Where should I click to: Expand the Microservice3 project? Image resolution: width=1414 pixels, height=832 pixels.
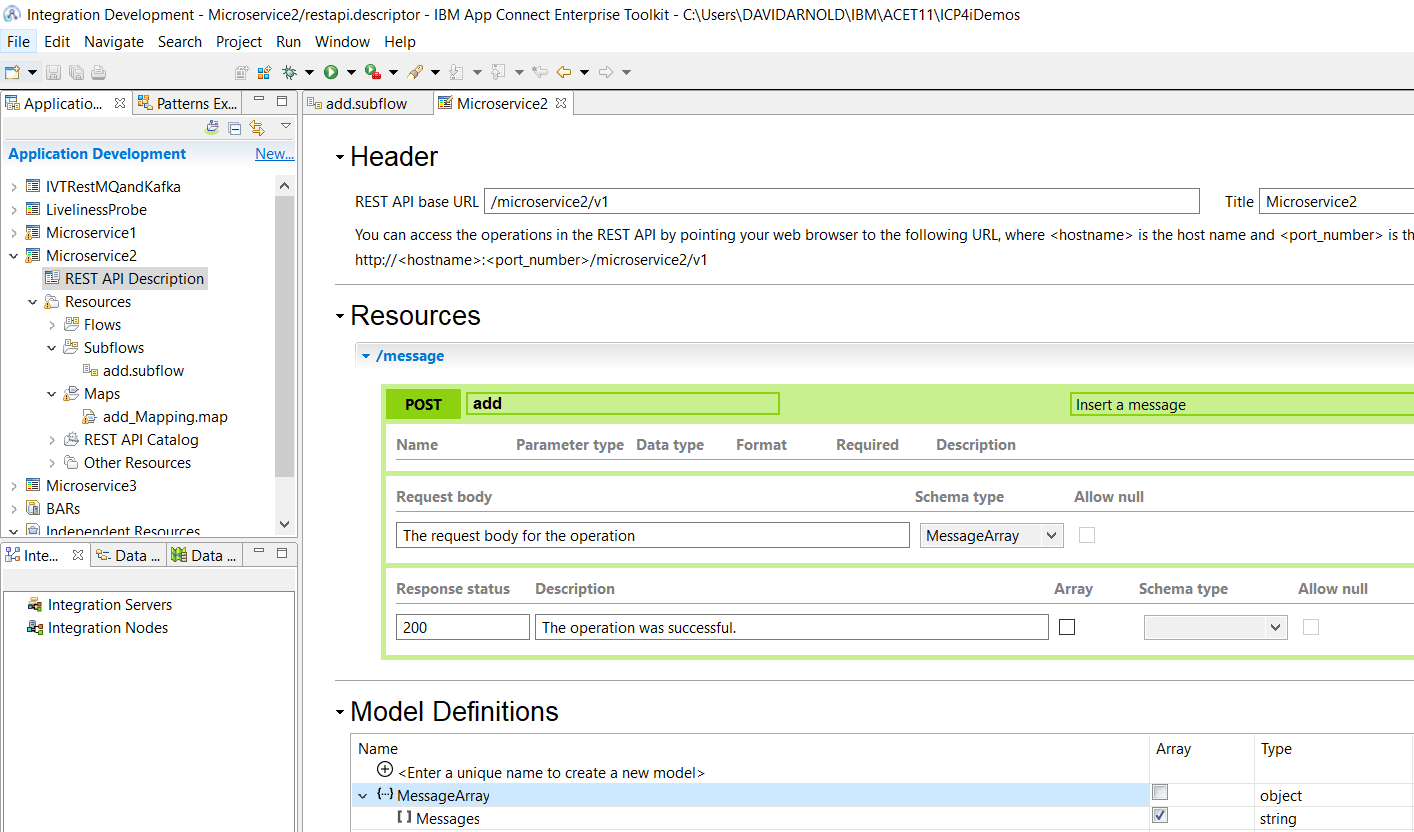click(13, 486)
